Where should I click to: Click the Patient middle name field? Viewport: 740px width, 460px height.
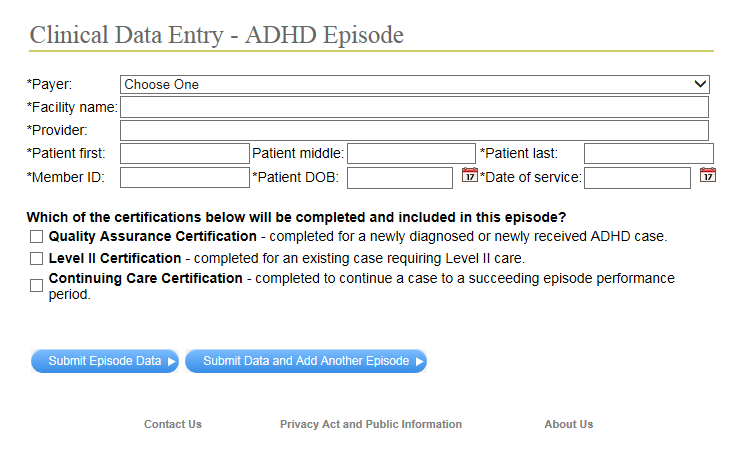pyautogui.click(x=411, y=153)
